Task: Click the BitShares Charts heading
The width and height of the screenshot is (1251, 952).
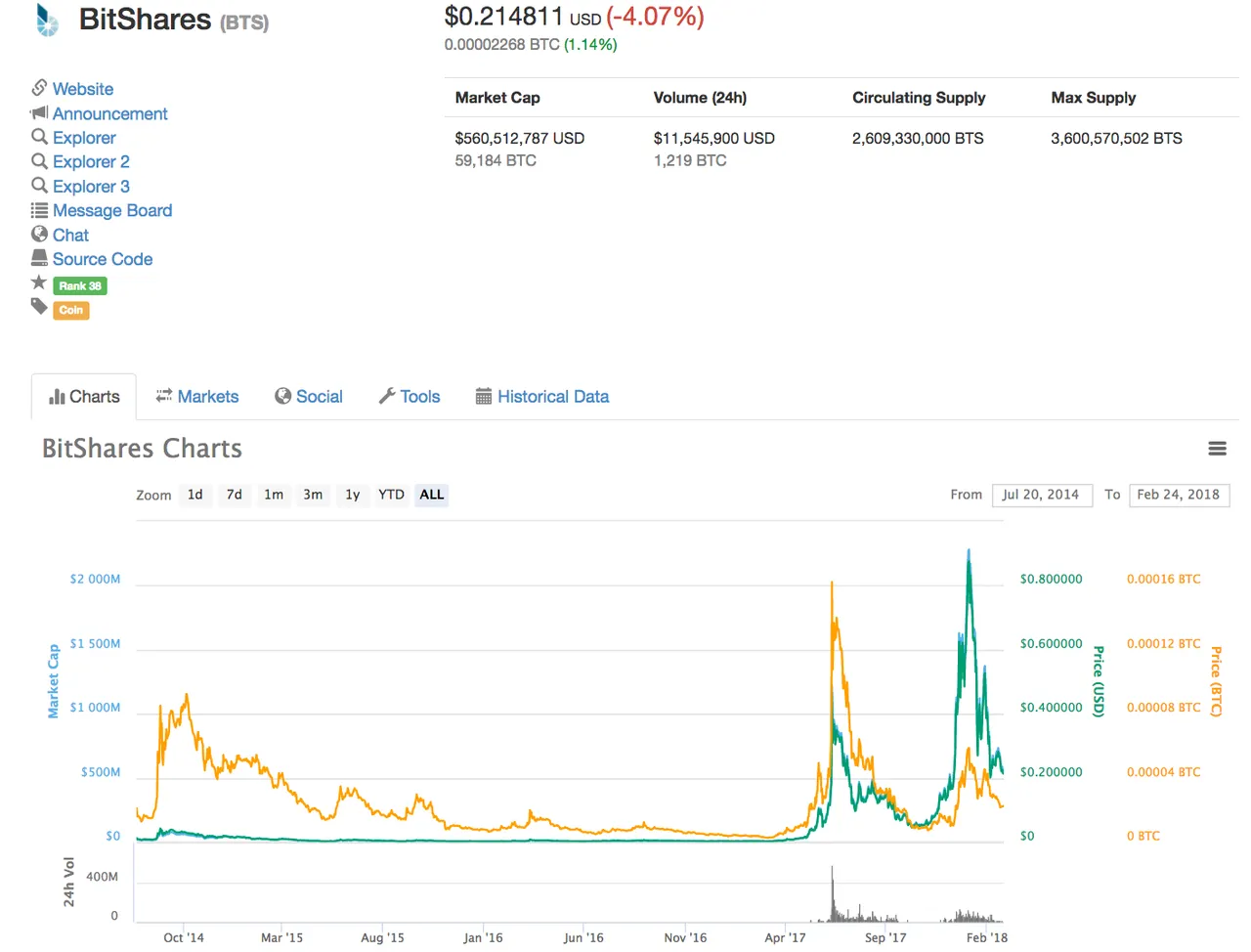Action: click(142, 449)
